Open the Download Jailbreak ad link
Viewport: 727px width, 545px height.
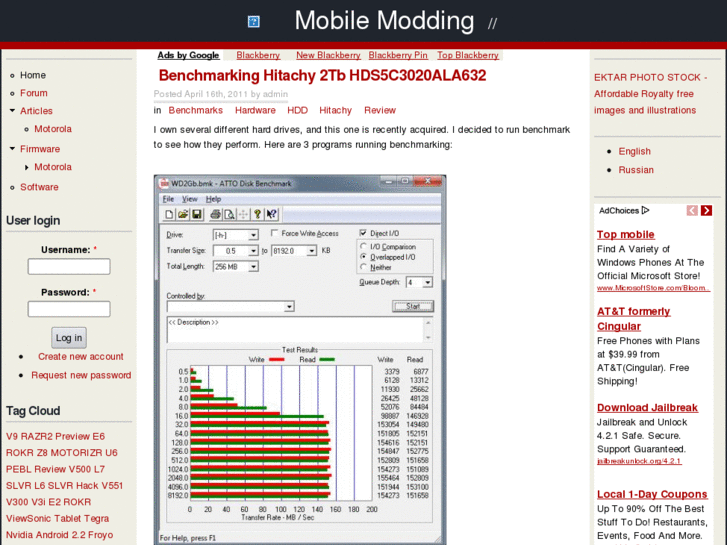(x=647, y=407)
